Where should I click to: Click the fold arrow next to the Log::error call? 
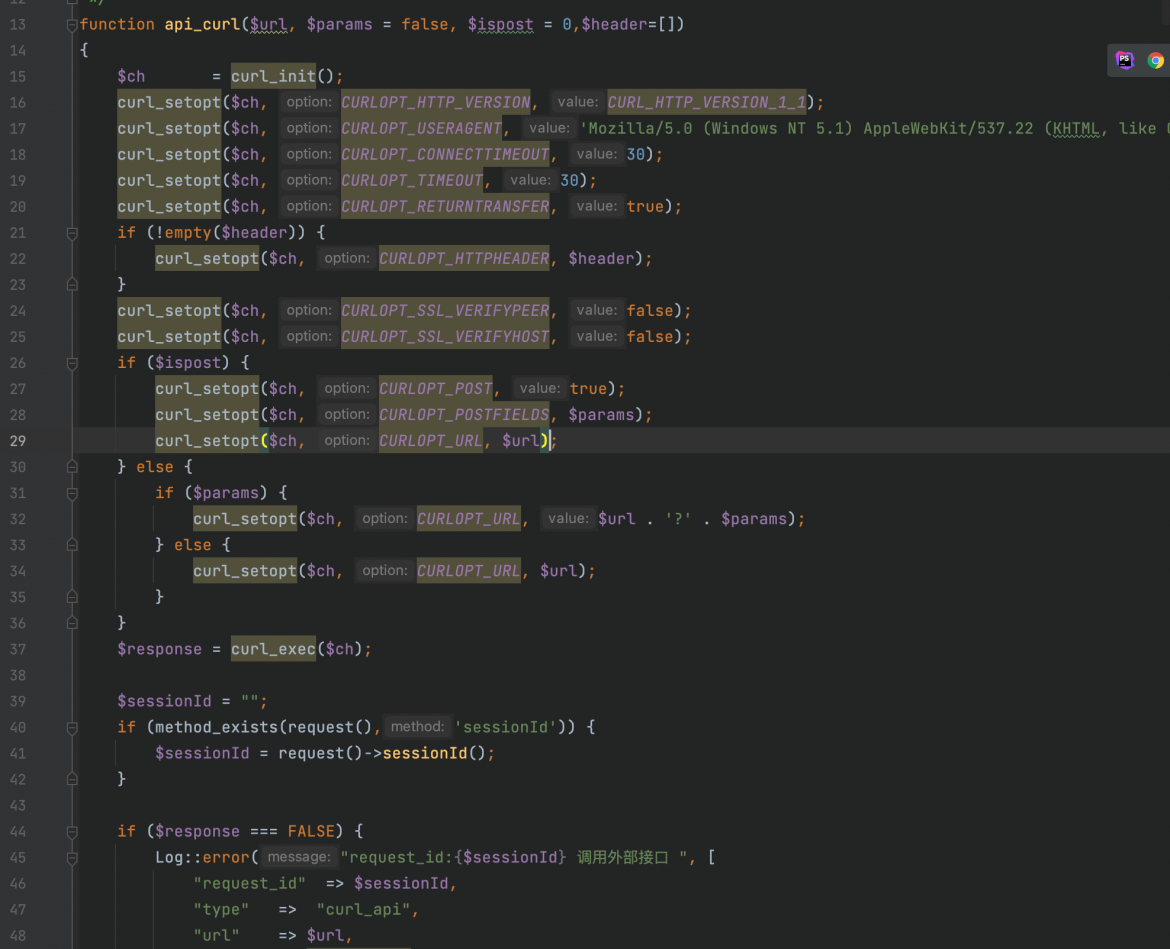click(x=70, y=857)
